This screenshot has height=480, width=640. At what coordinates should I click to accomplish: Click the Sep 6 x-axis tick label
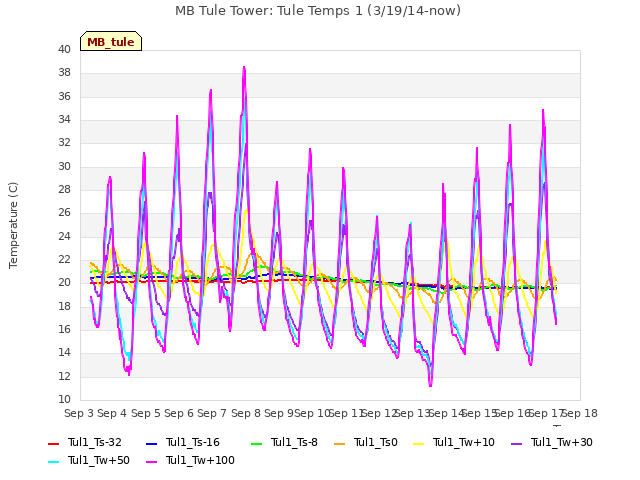point(179,413)
